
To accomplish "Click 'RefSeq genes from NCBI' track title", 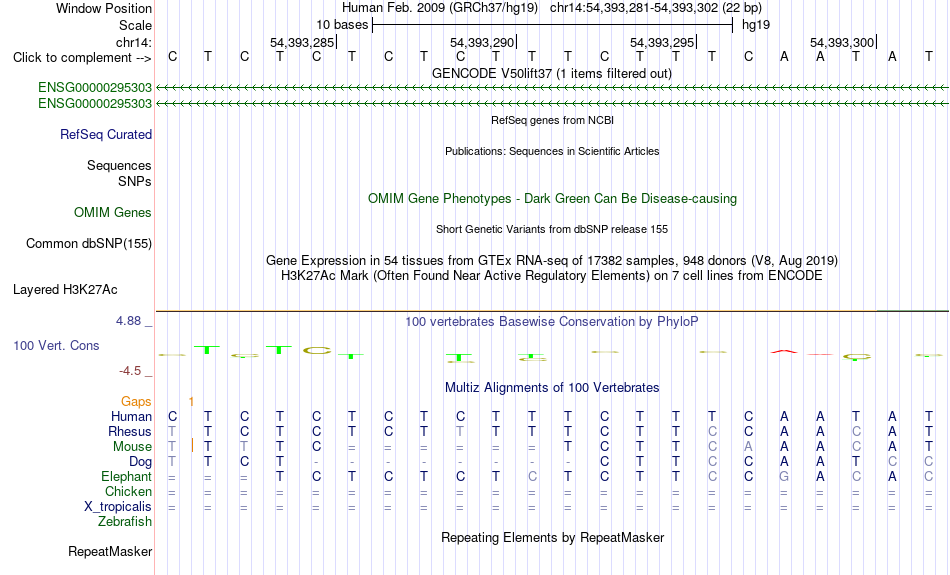I will (552, 120).
